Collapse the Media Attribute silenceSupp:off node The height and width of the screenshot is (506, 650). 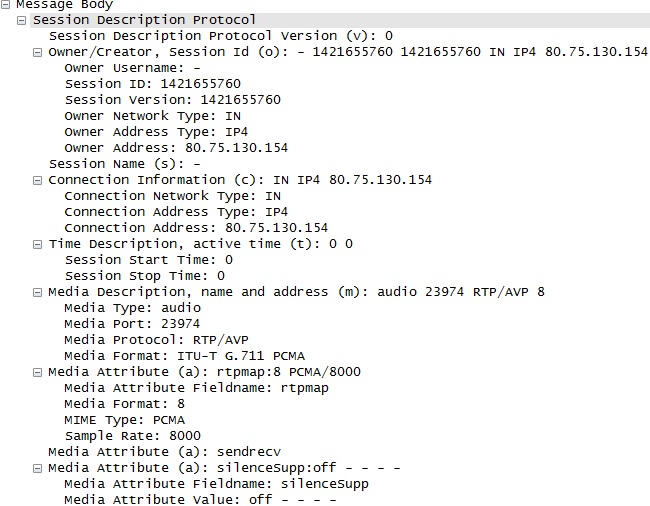(37, 469)
